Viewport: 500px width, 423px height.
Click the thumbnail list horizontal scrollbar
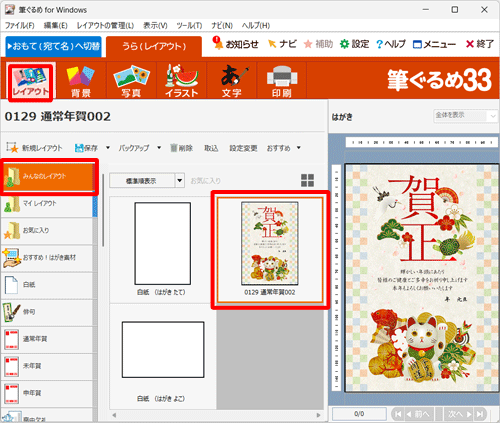tap(216, 415)
